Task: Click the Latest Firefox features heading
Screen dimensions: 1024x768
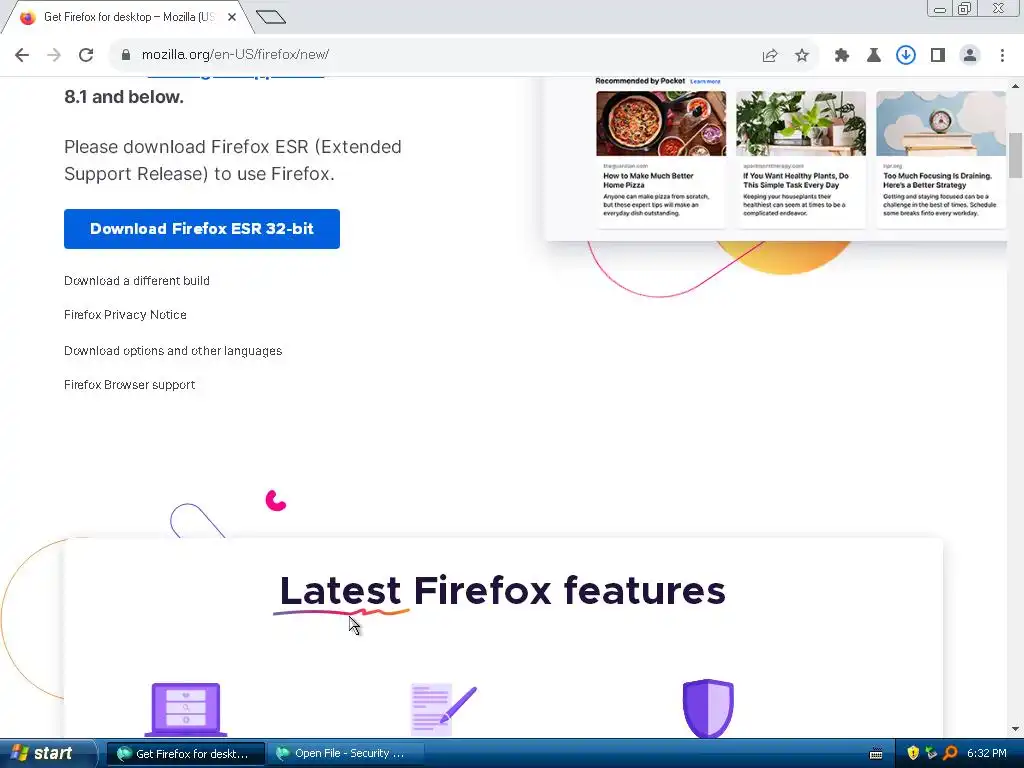Action: pos(502,590)
